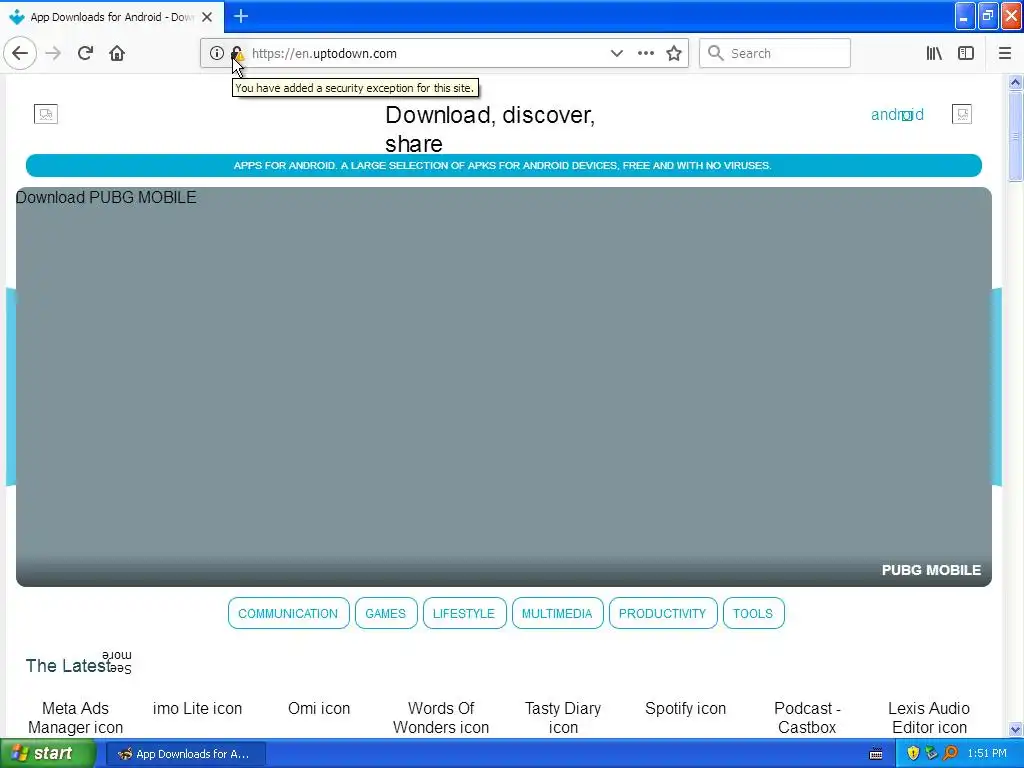Open page actions three-dot menu
Image resolution: width=1024 pixels, height=768 pixels.
[645, 53]
